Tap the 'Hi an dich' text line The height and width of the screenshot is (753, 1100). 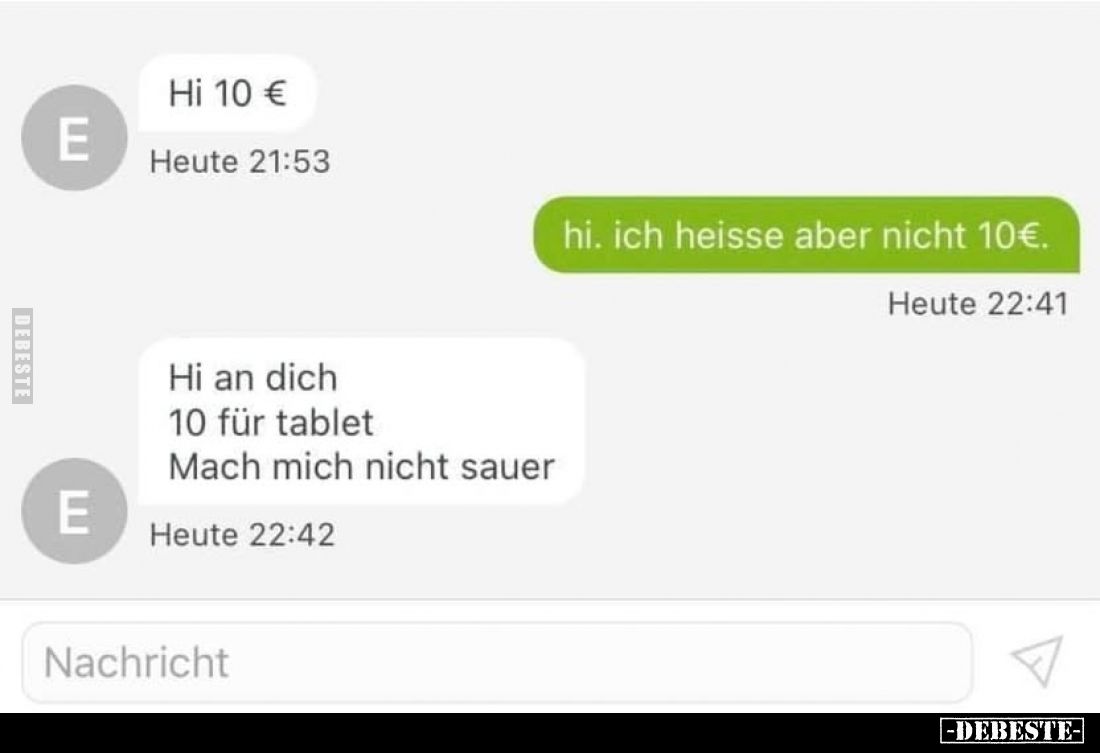[253, 378]
